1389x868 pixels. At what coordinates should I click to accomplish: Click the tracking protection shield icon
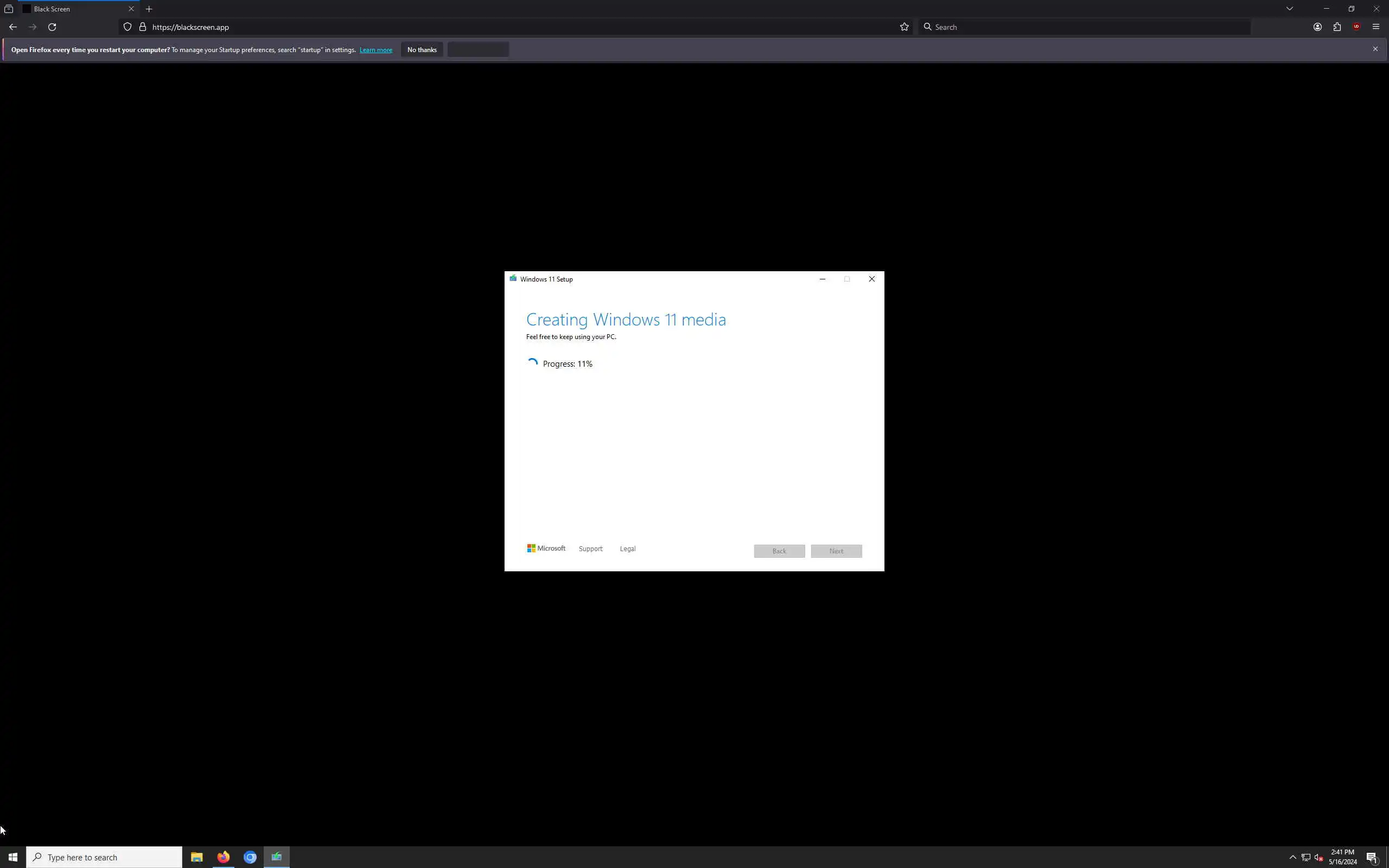tap(128, 27)
